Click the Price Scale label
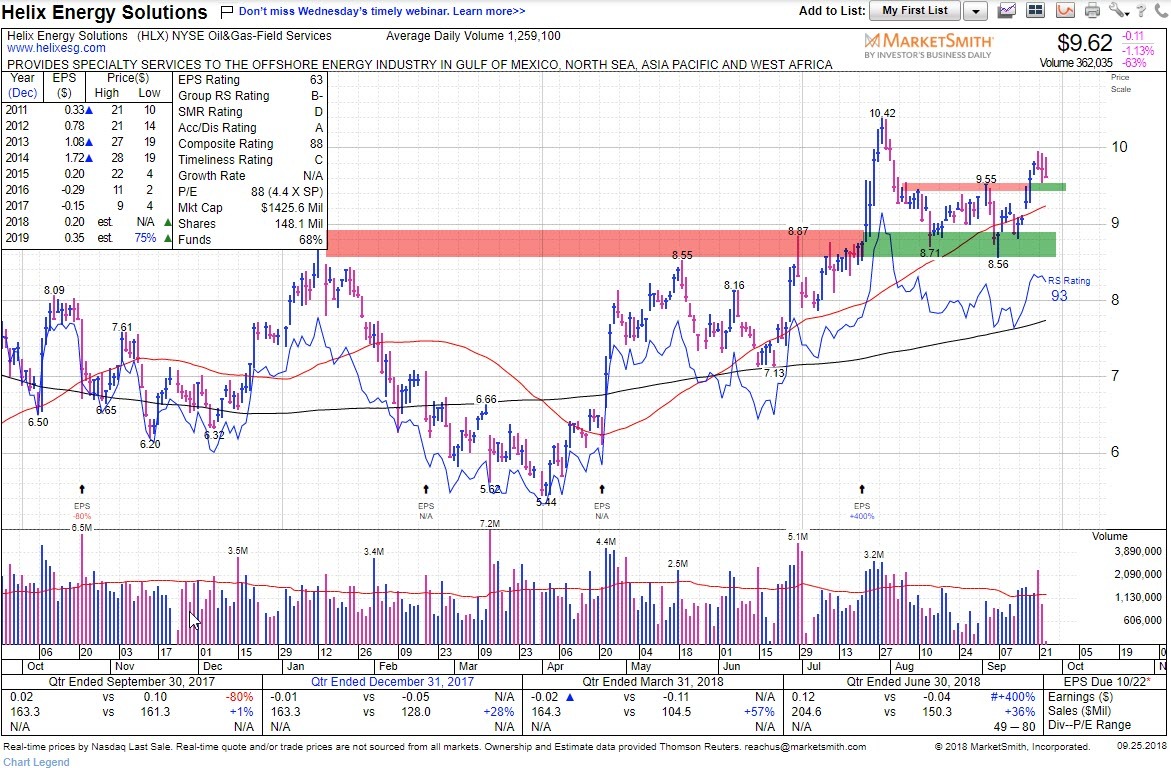The width and height of the screenshot is (1171, 768). click(x=1120, y=83)
